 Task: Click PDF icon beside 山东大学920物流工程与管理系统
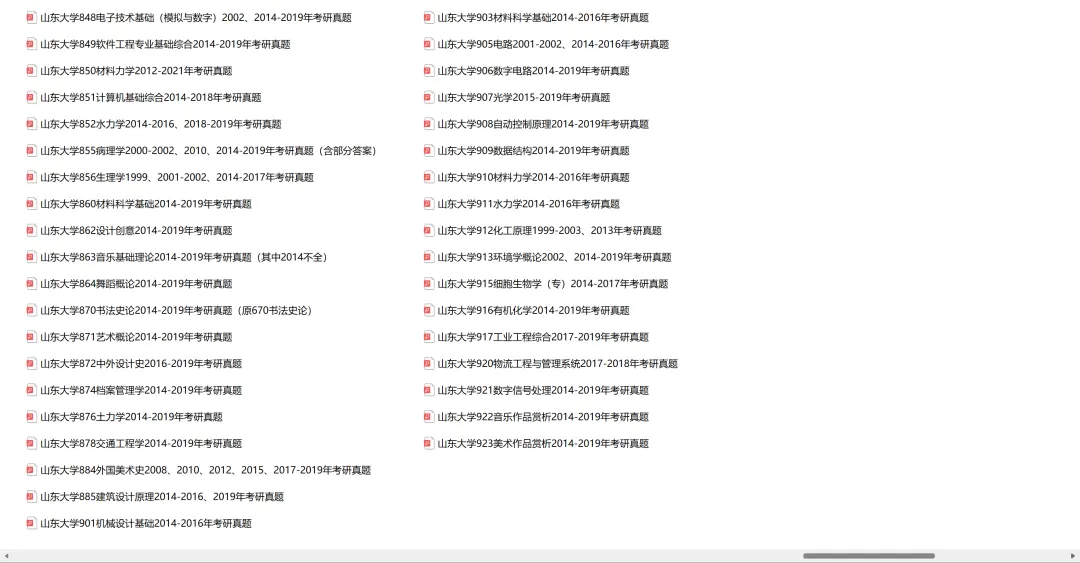pyautogui.click(x=428, y=363)
